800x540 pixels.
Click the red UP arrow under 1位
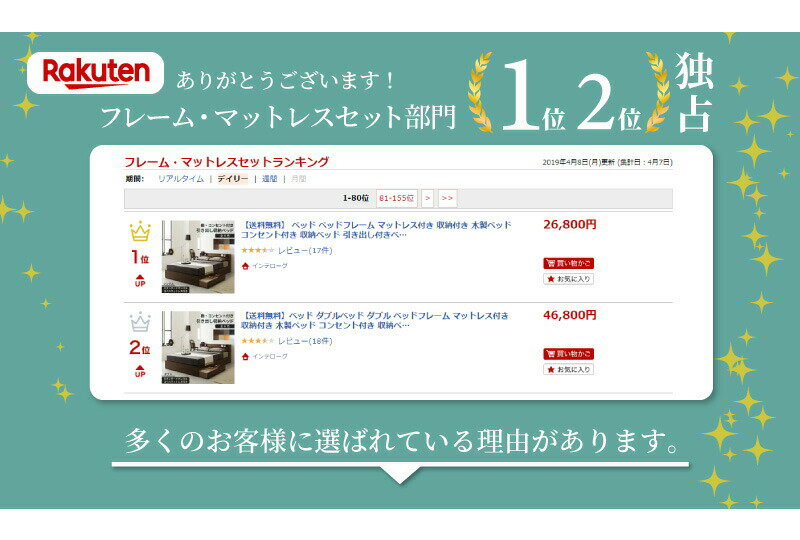pyautogui.click(x=140, y=281)
